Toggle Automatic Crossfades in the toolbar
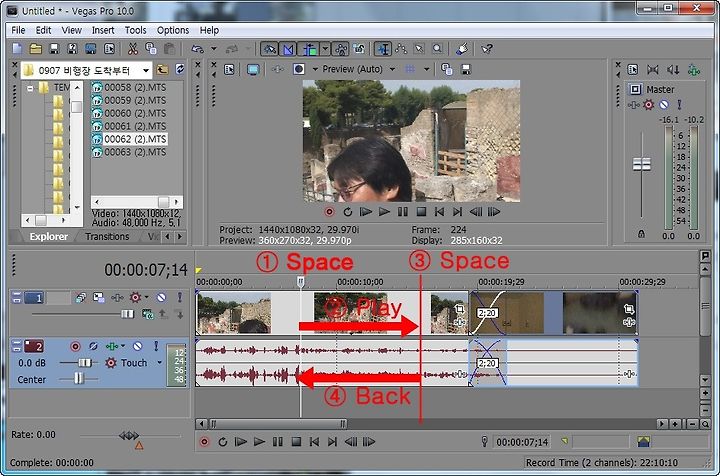720x476 pixels. tap(288, 49)
